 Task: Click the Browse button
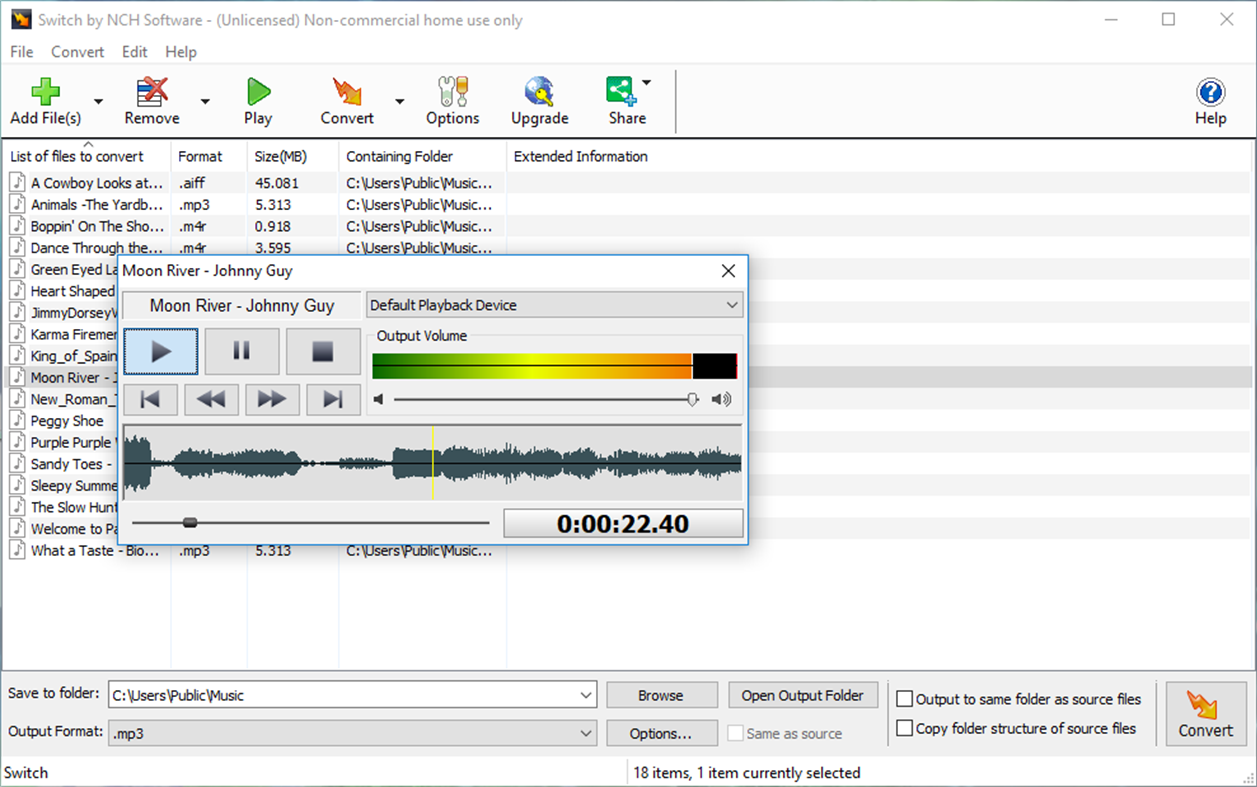pos(661,694)
